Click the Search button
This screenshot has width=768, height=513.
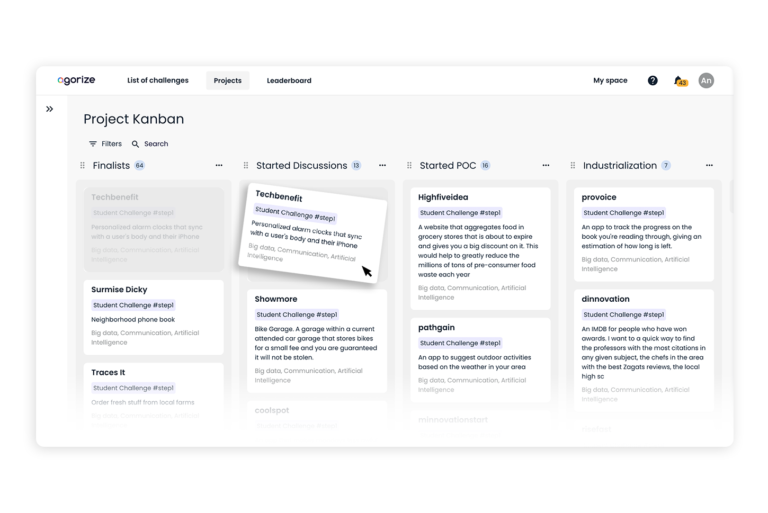click(x=150, y=144)
